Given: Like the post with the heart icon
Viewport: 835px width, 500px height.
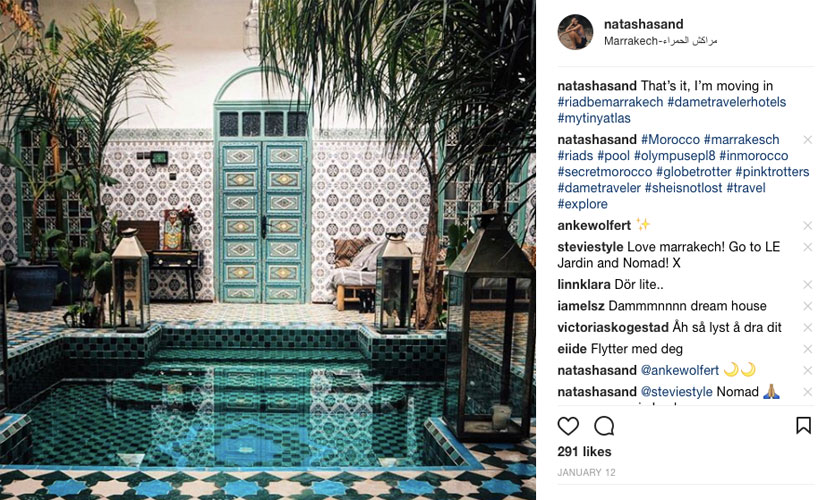Looking at the screenshot, I should point(568,426).
